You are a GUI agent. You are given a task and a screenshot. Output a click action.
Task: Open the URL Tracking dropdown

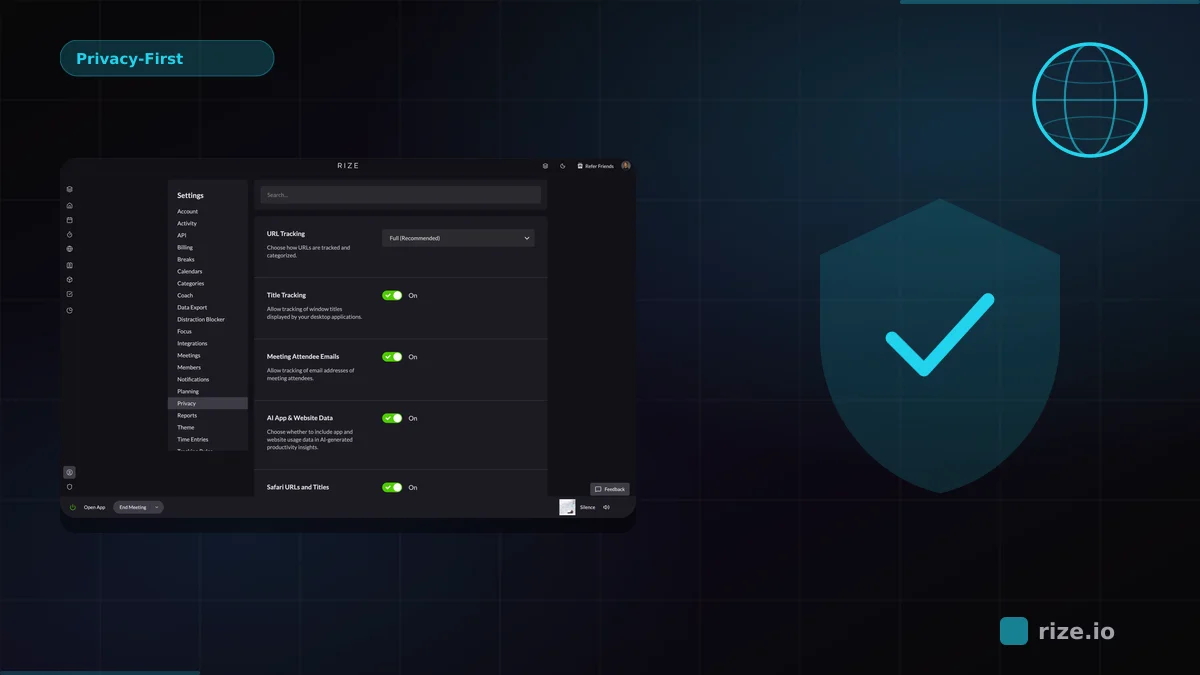point(458,238)
